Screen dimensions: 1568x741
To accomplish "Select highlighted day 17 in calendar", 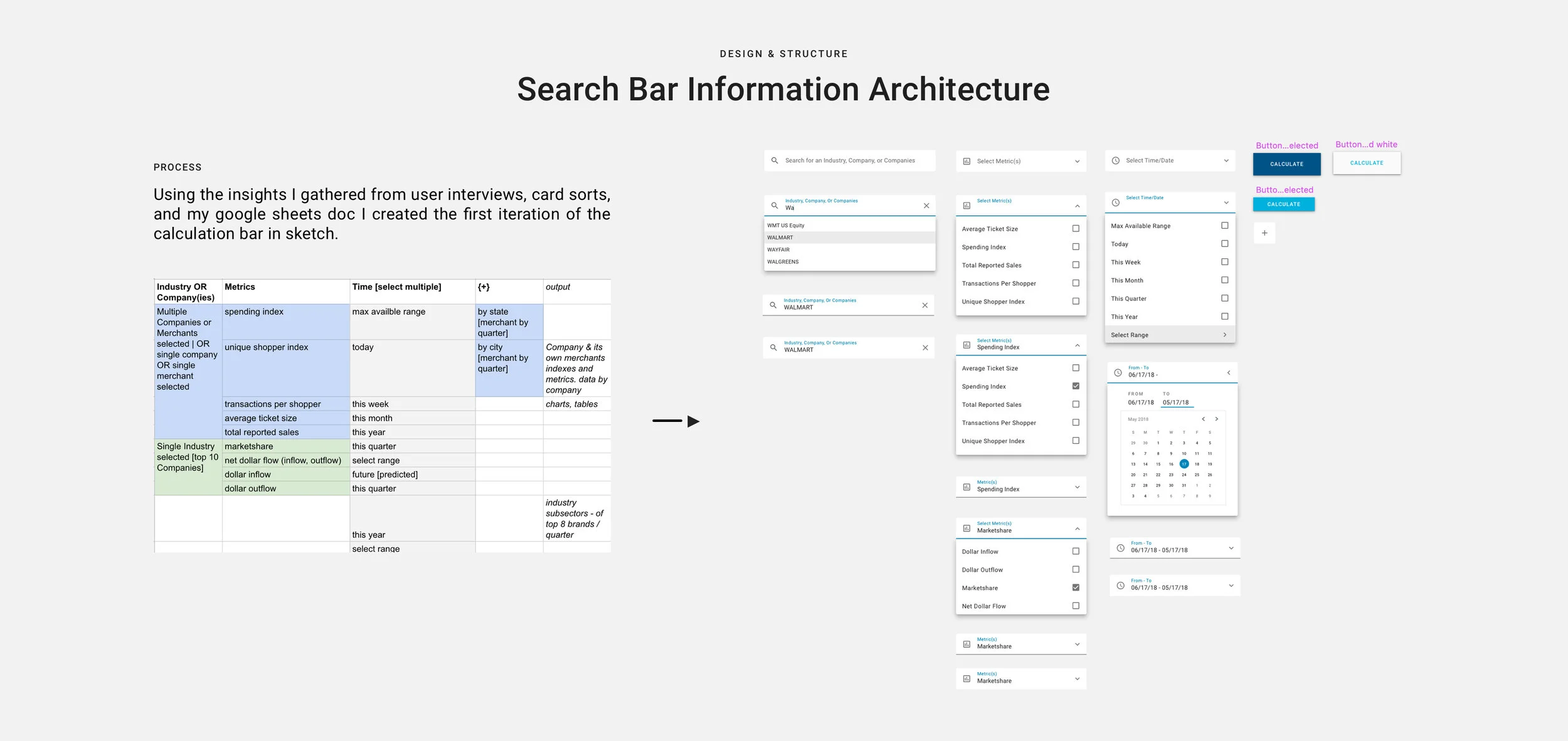I will coord(1184,464).
